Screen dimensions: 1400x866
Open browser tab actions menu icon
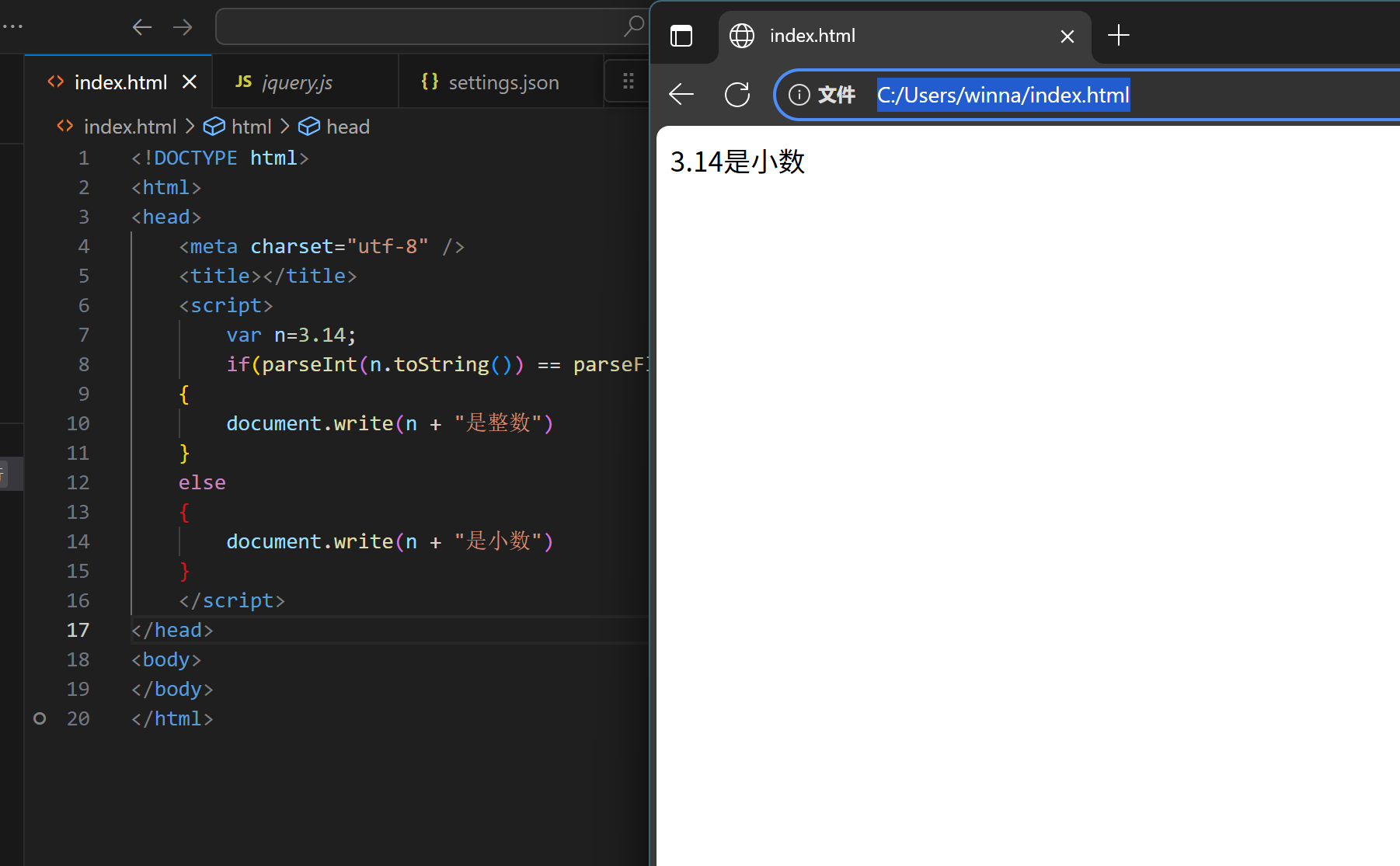click(x=681, y=36)
